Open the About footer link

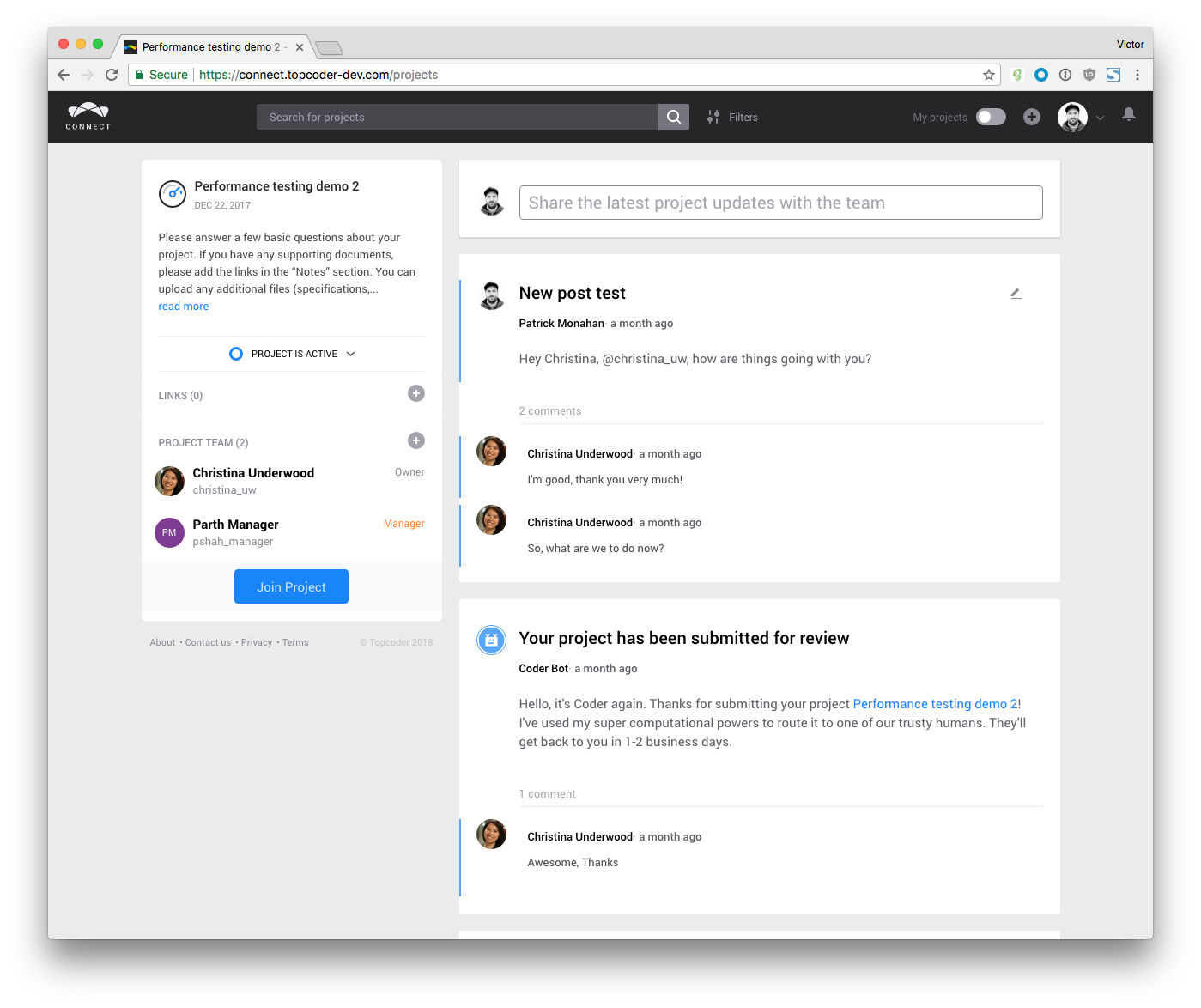tap(162, 642)
